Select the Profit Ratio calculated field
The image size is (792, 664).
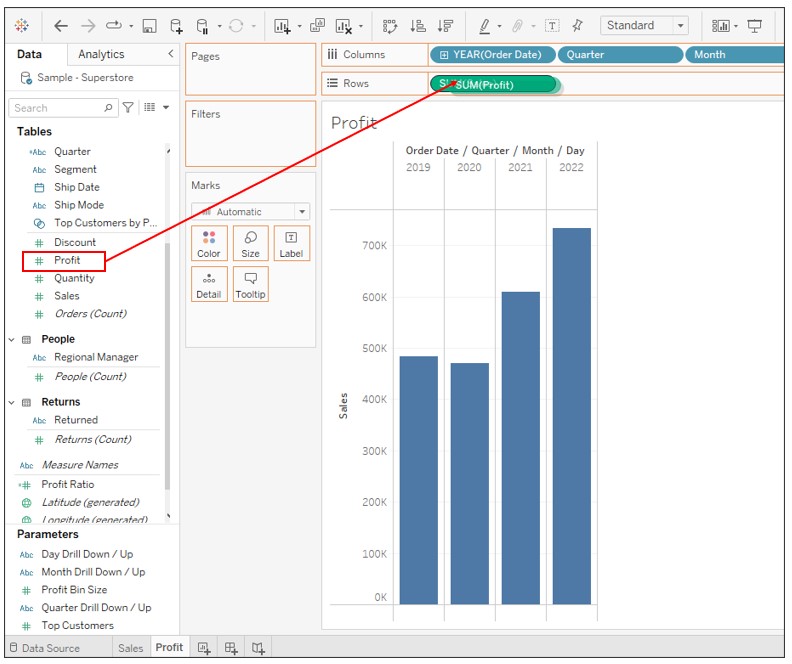[68, 484]
